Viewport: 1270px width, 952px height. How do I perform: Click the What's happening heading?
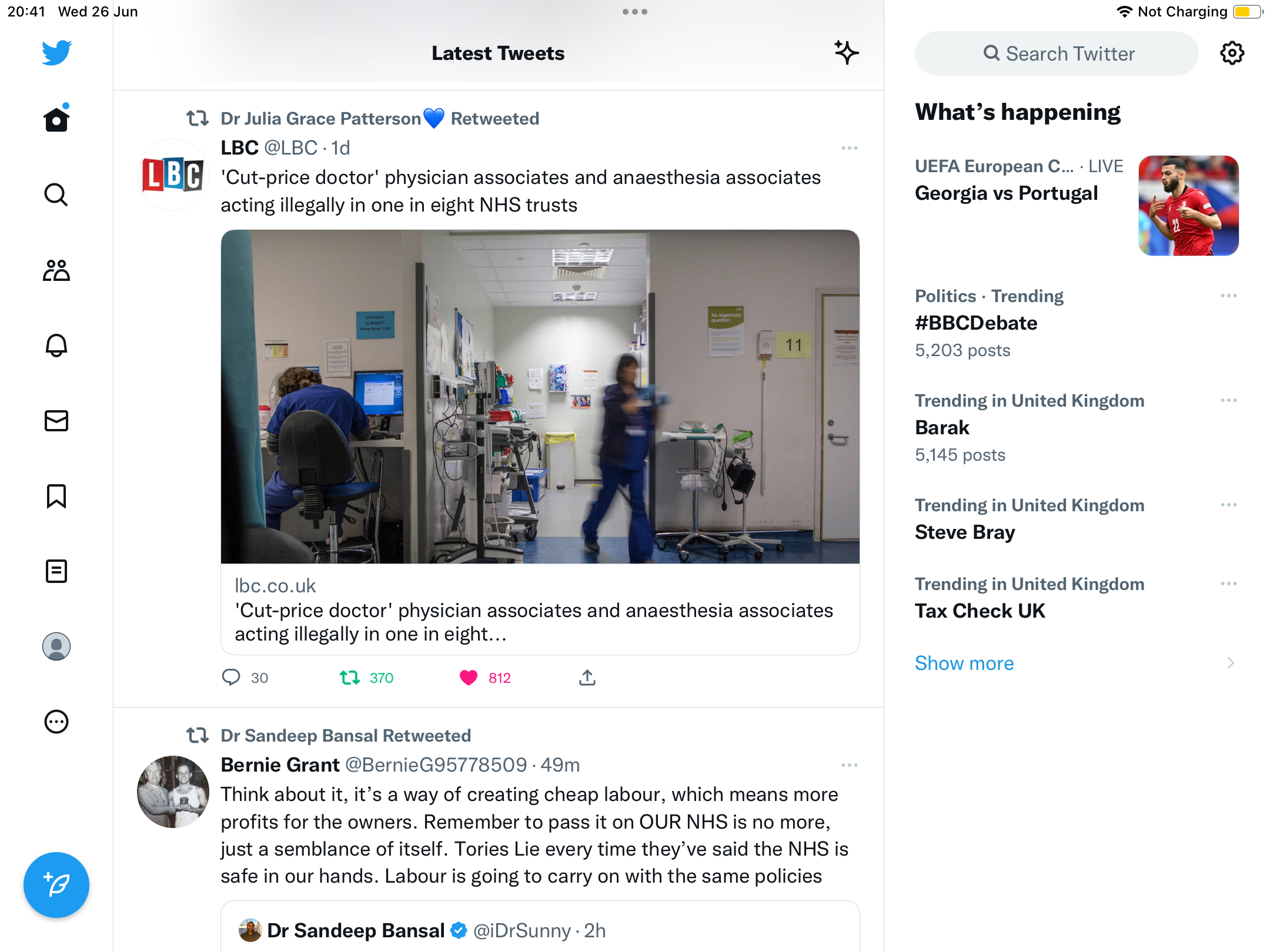click(1018, 112)
